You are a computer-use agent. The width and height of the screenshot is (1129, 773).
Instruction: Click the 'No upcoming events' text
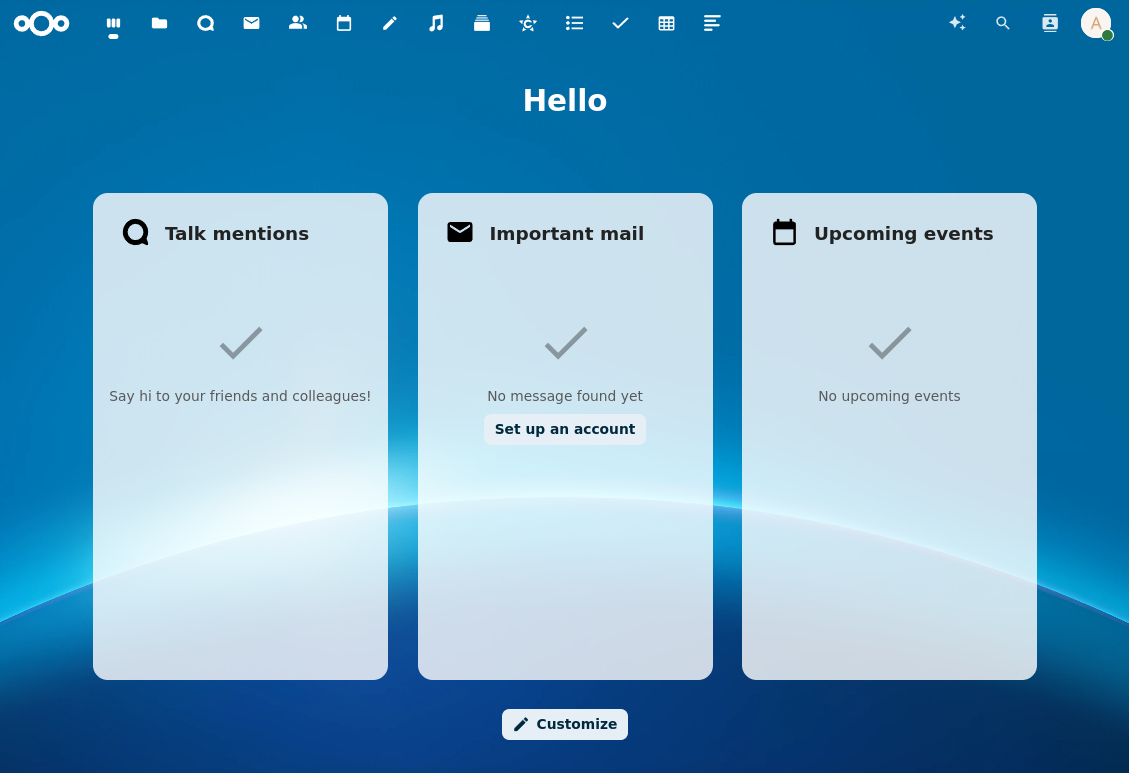click(x=889, y=396)
